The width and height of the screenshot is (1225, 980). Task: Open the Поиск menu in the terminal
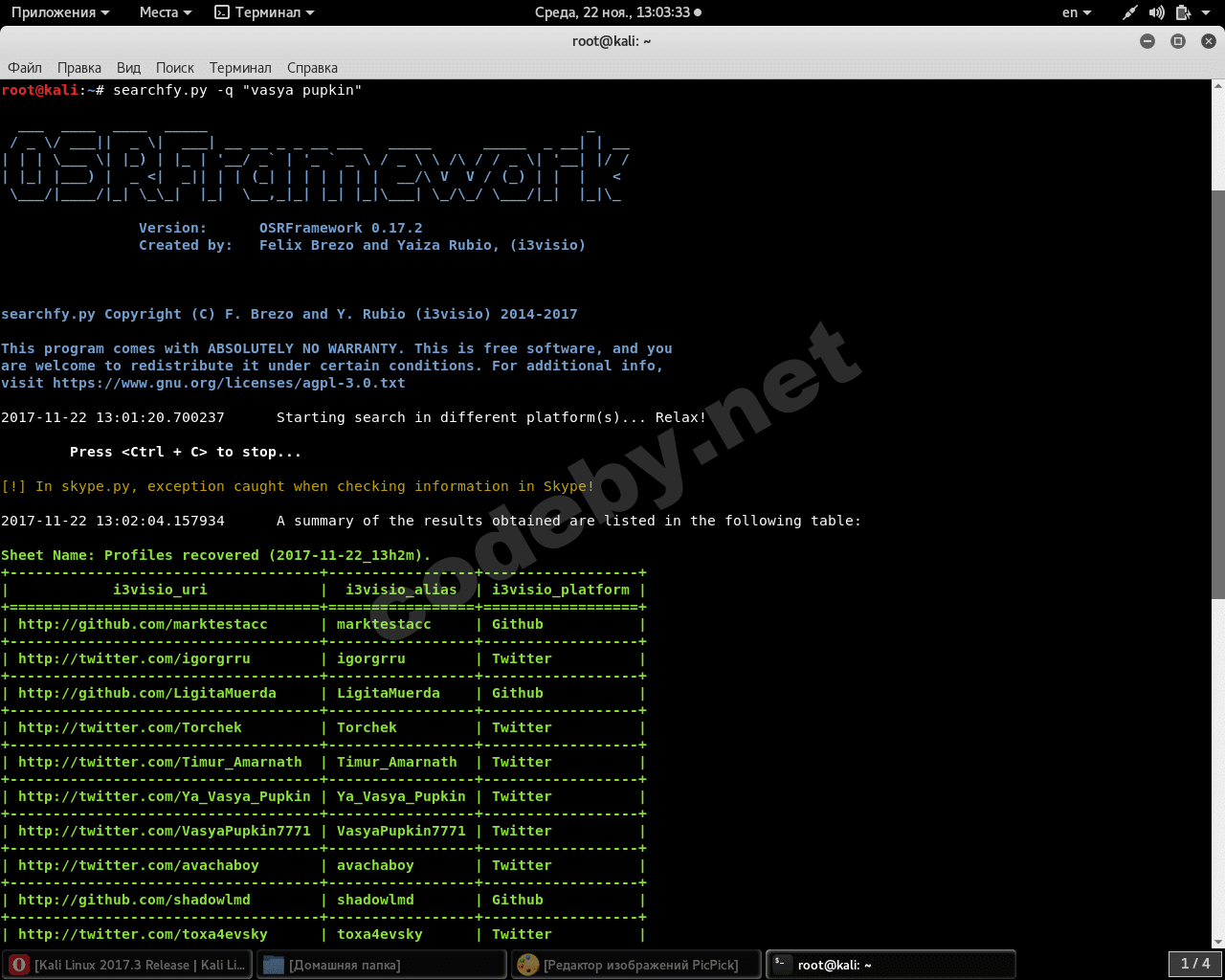tap(174, 67)
